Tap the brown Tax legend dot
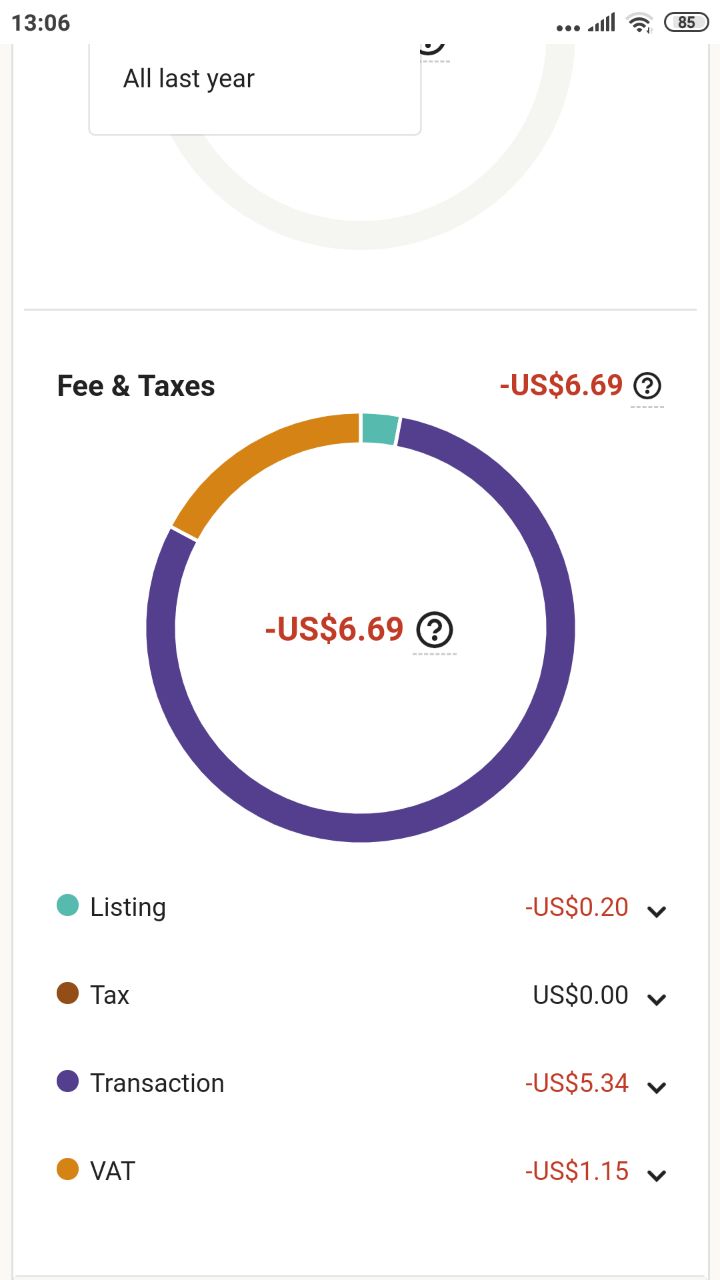This screenshot has height=1280, width=720. 68,994
